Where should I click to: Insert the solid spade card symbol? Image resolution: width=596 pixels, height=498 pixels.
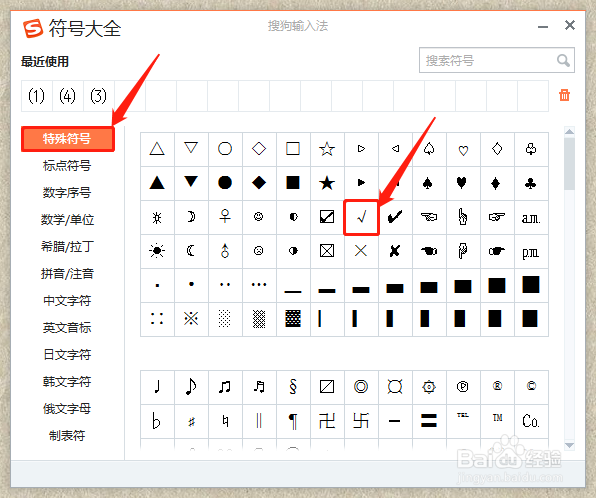tap(429, 183)
